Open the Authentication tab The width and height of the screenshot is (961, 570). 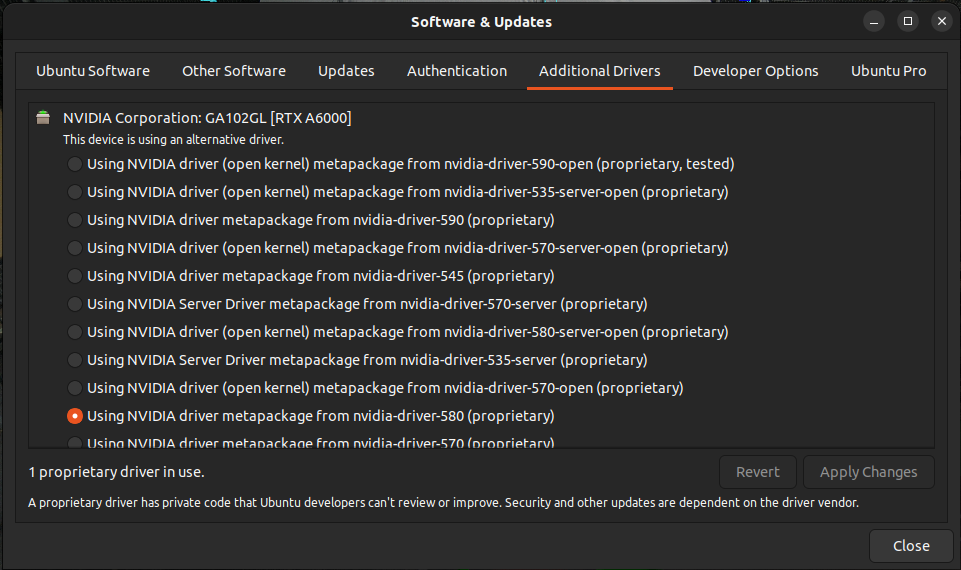(457, 71)
